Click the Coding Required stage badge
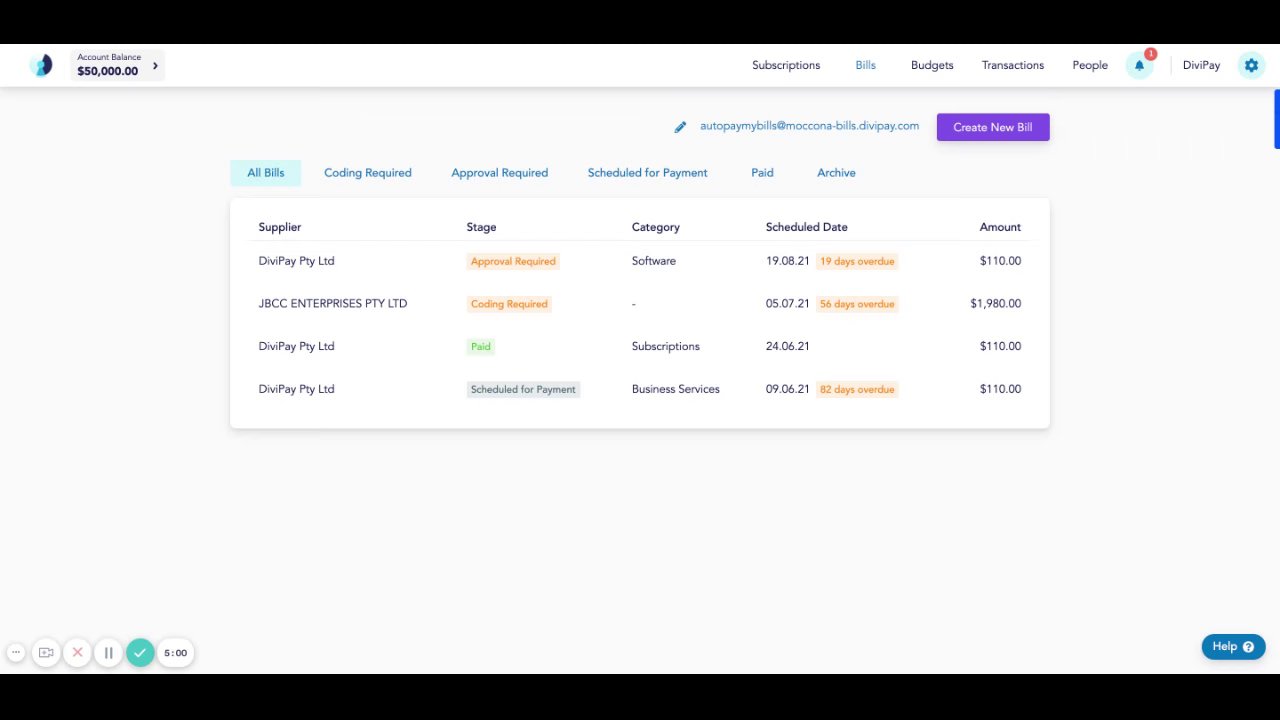The height and width of the screenshot is (720, 1280). 509,304
